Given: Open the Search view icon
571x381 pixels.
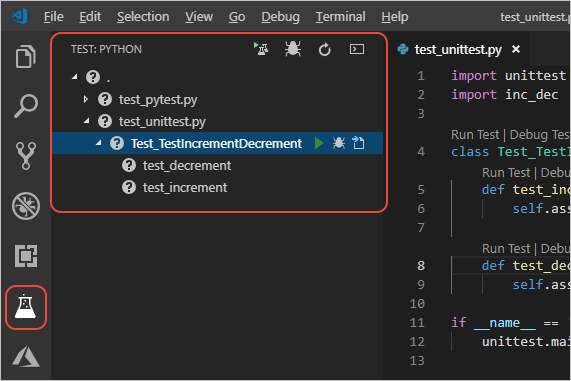Looking at the screenshot, I should point(25,106).
